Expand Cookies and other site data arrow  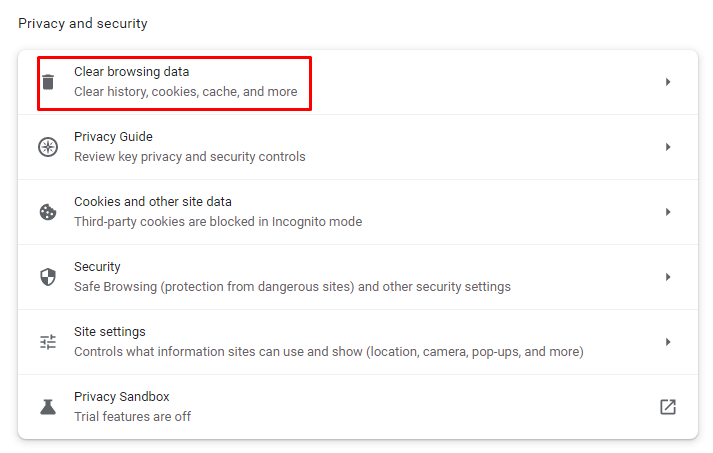tap(668, 212)
